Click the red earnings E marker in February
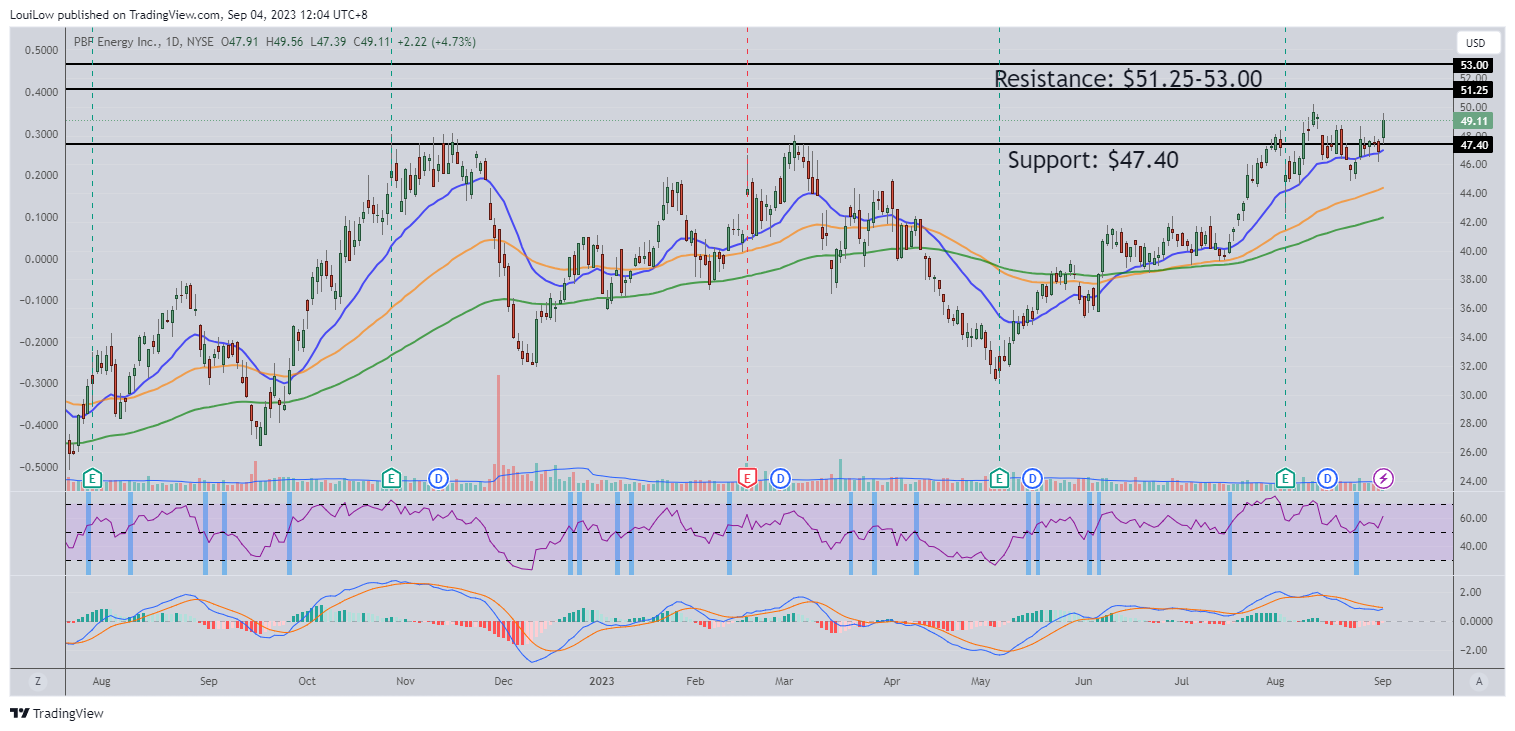The width and height of the screenshot is (1515, 731). tap(746, 478)
